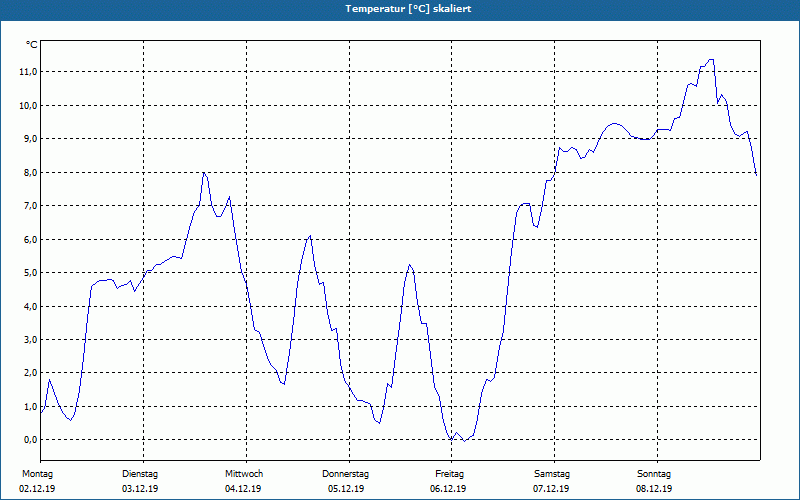The width and height of the screenshot is (800, 500).
Task: Click the 10,0 axis value
Action: tap(28, 106)
